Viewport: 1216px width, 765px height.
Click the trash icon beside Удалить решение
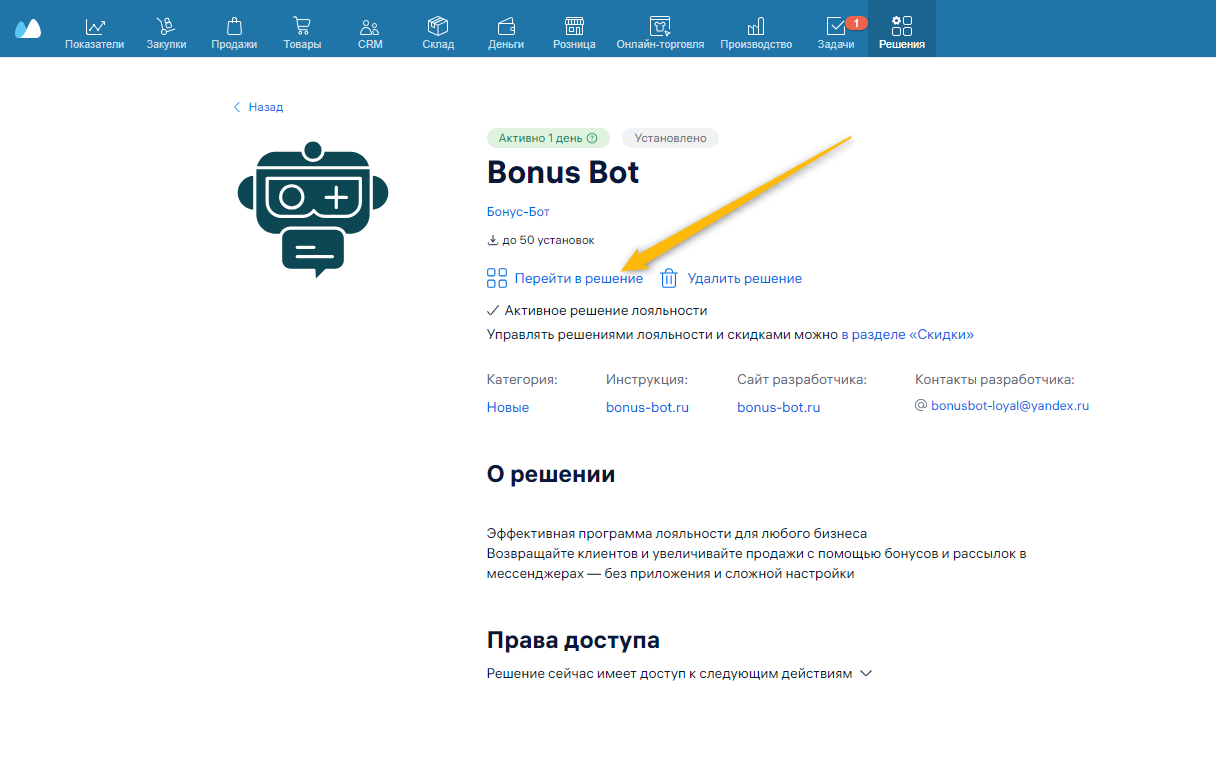pyautogui.click(x=669, y=278)
